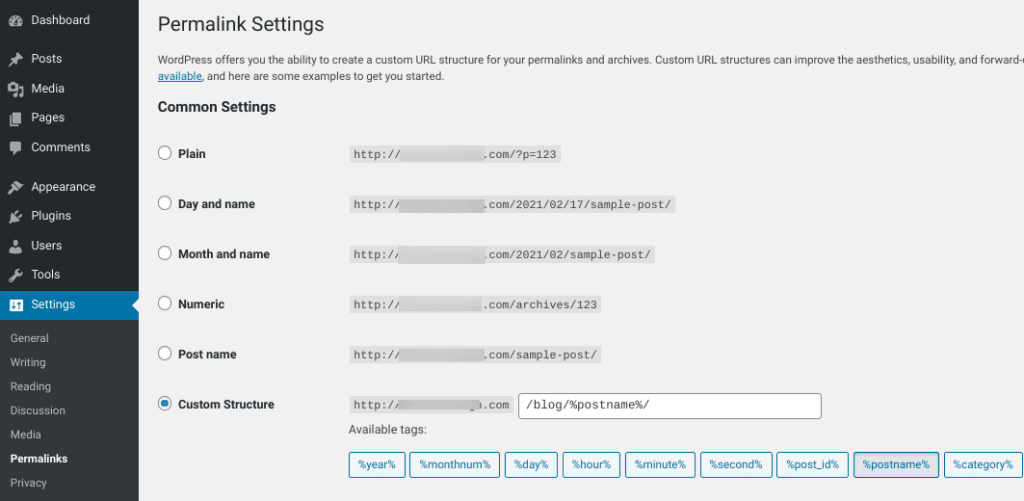Image resolution: width=1024 pixels, height=501 pixels.
Task: Click the Settings sliders icon
Action: 16,305
